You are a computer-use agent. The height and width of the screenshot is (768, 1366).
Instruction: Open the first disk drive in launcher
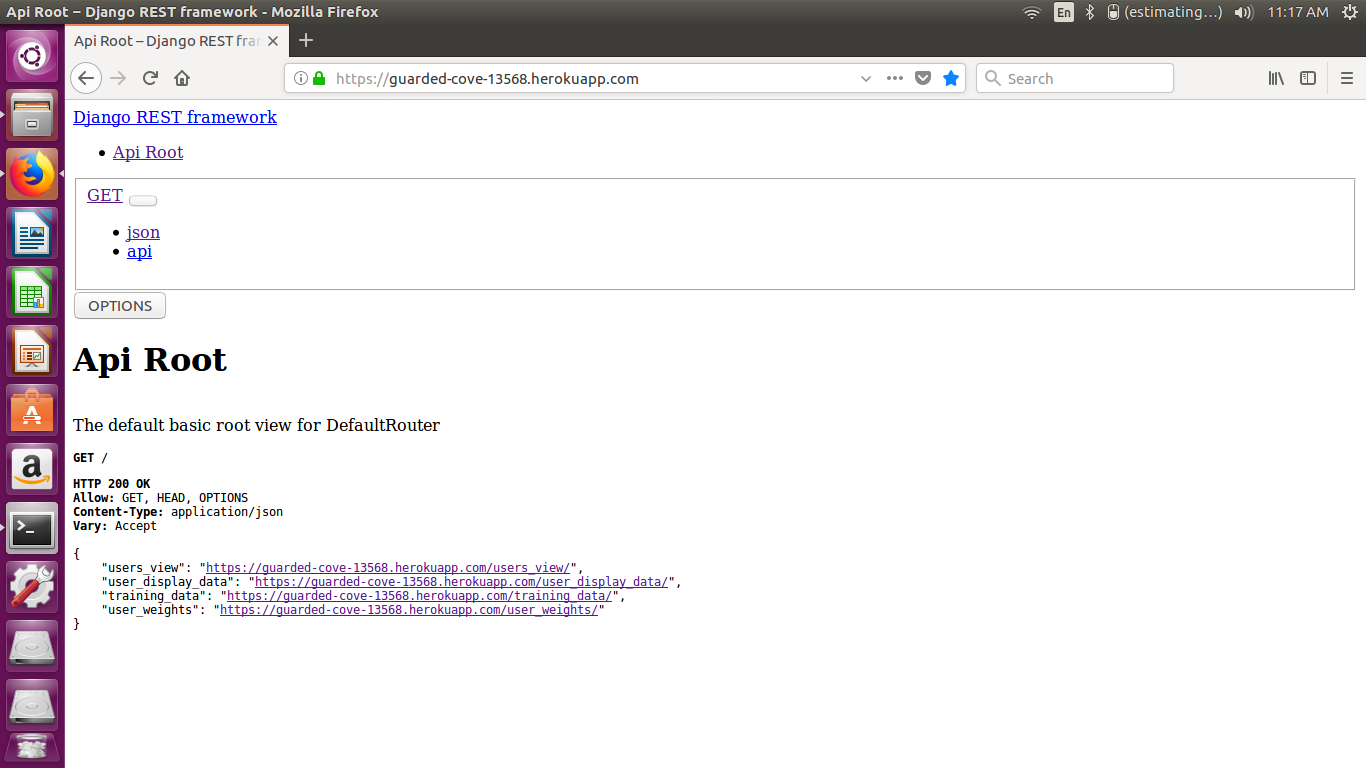[33, 646]
